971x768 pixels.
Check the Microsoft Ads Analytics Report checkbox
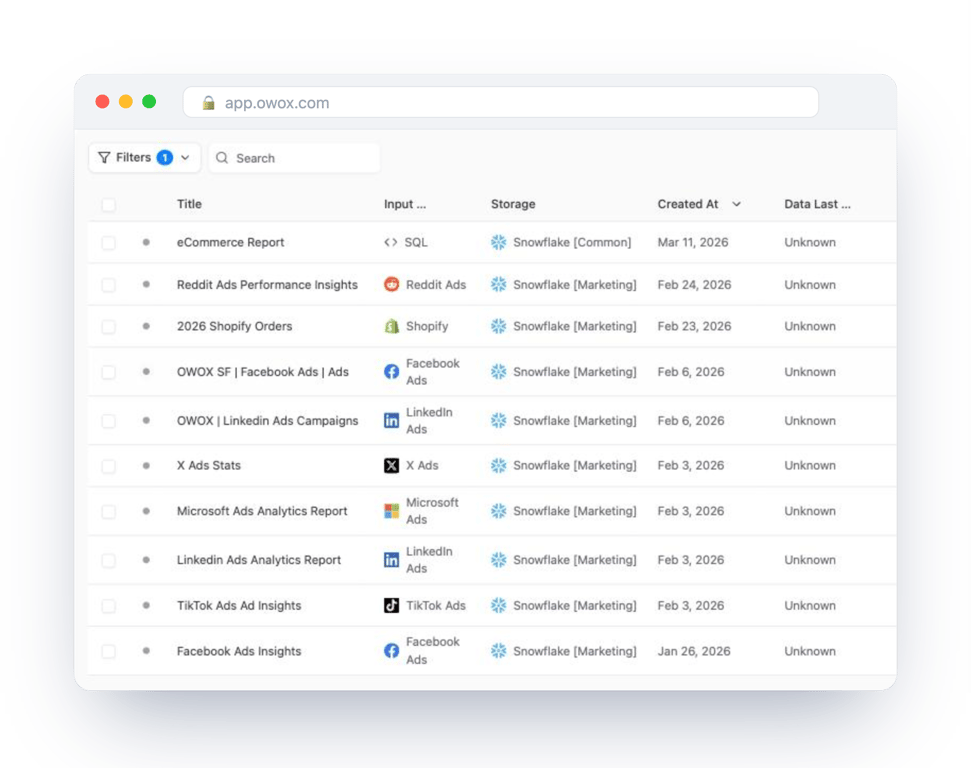point(108,511)
